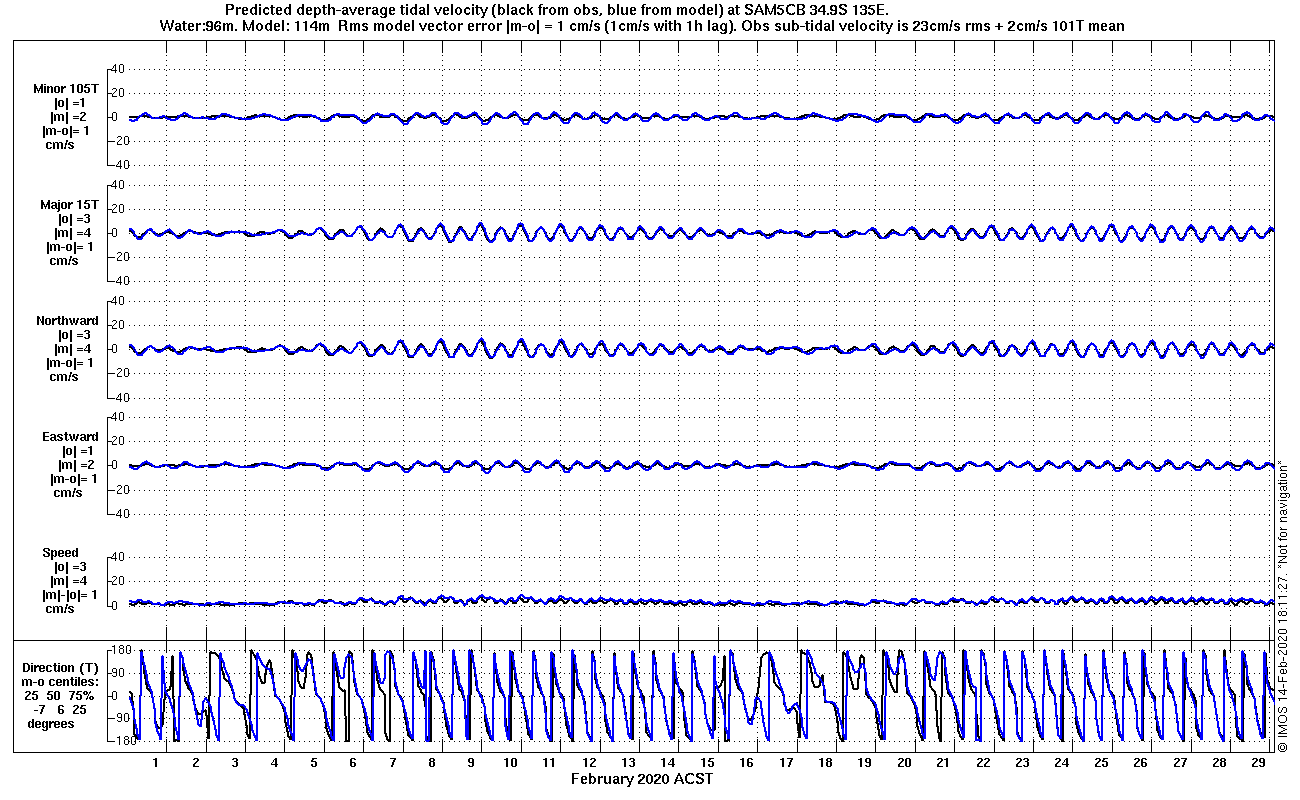Select '|m| =4' under Speed

pos(71,580)
